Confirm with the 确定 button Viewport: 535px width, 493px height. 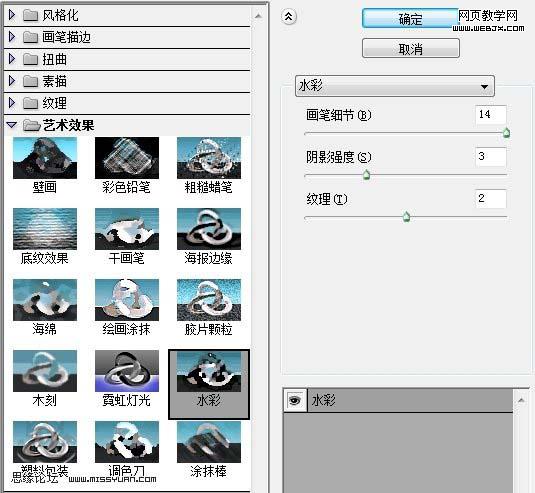point(410,19)
